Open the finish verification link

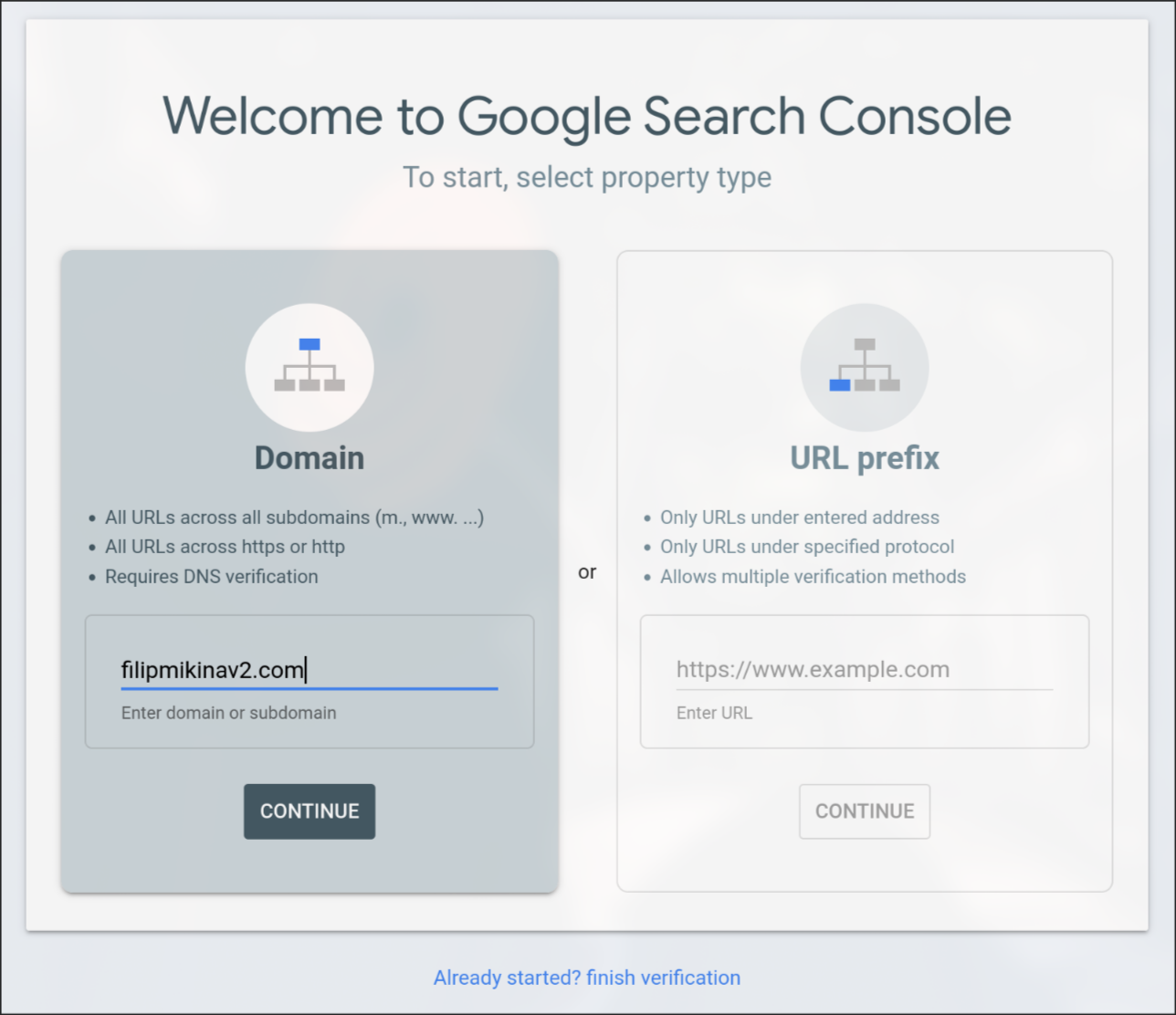587,978
